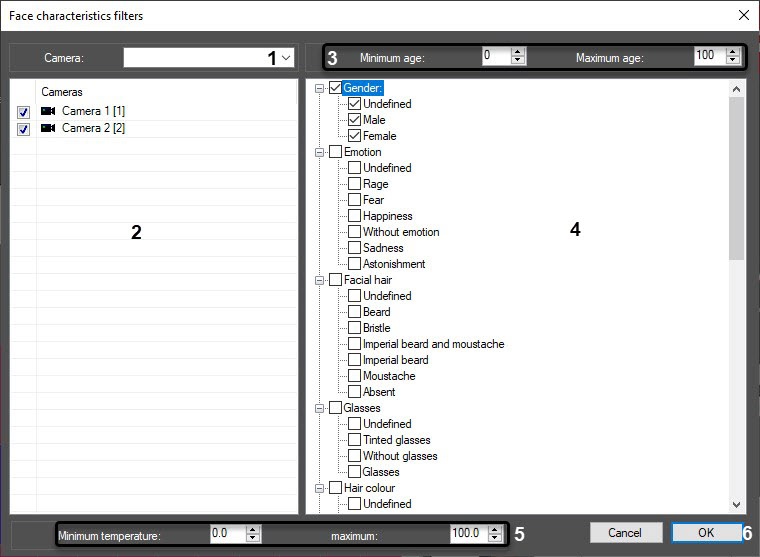Check Undefined under Glasses

354,424
